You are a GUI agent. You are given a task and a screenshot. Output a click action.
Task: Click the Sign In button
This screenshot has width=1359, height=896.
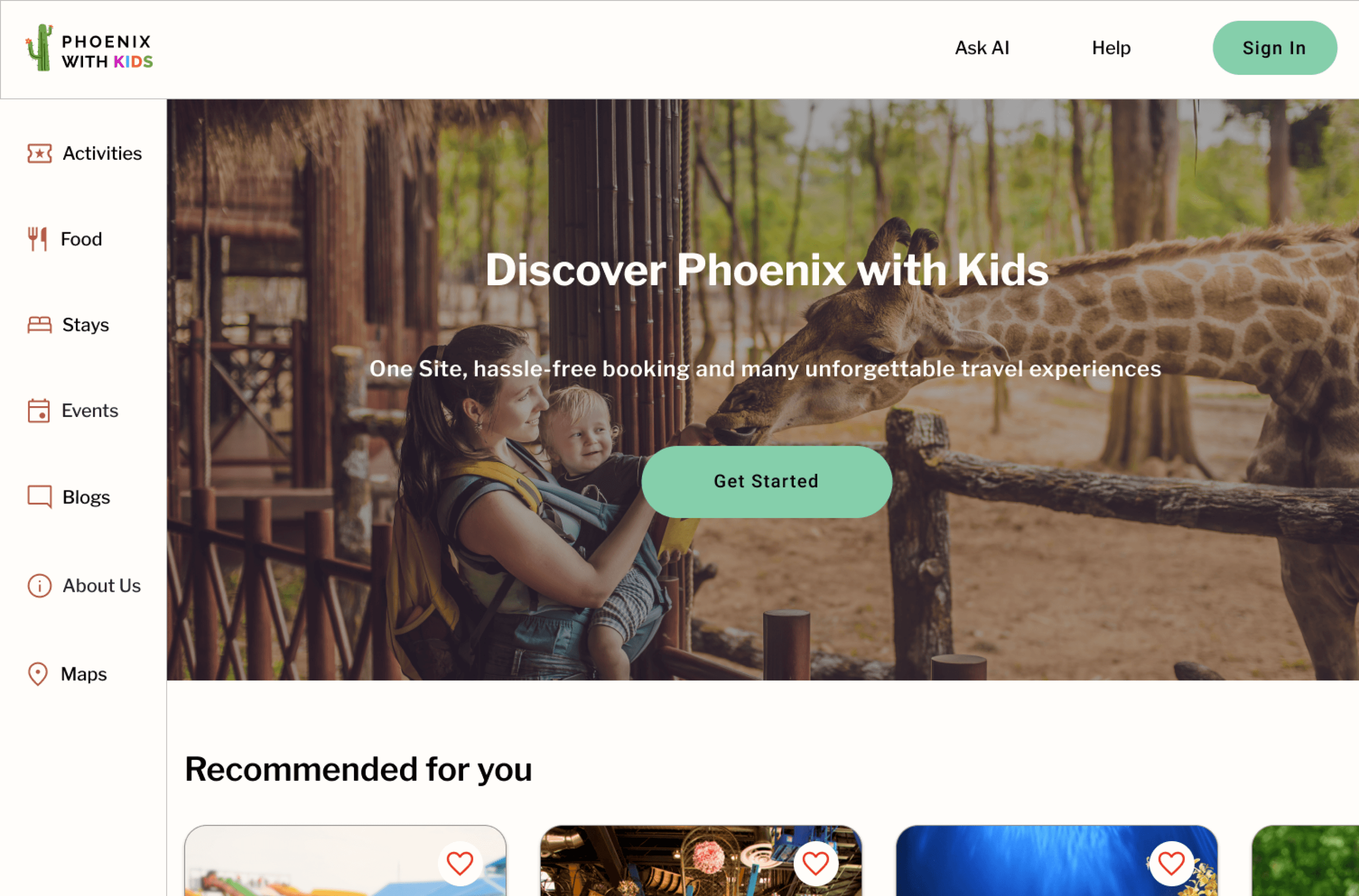point(1274,48)
